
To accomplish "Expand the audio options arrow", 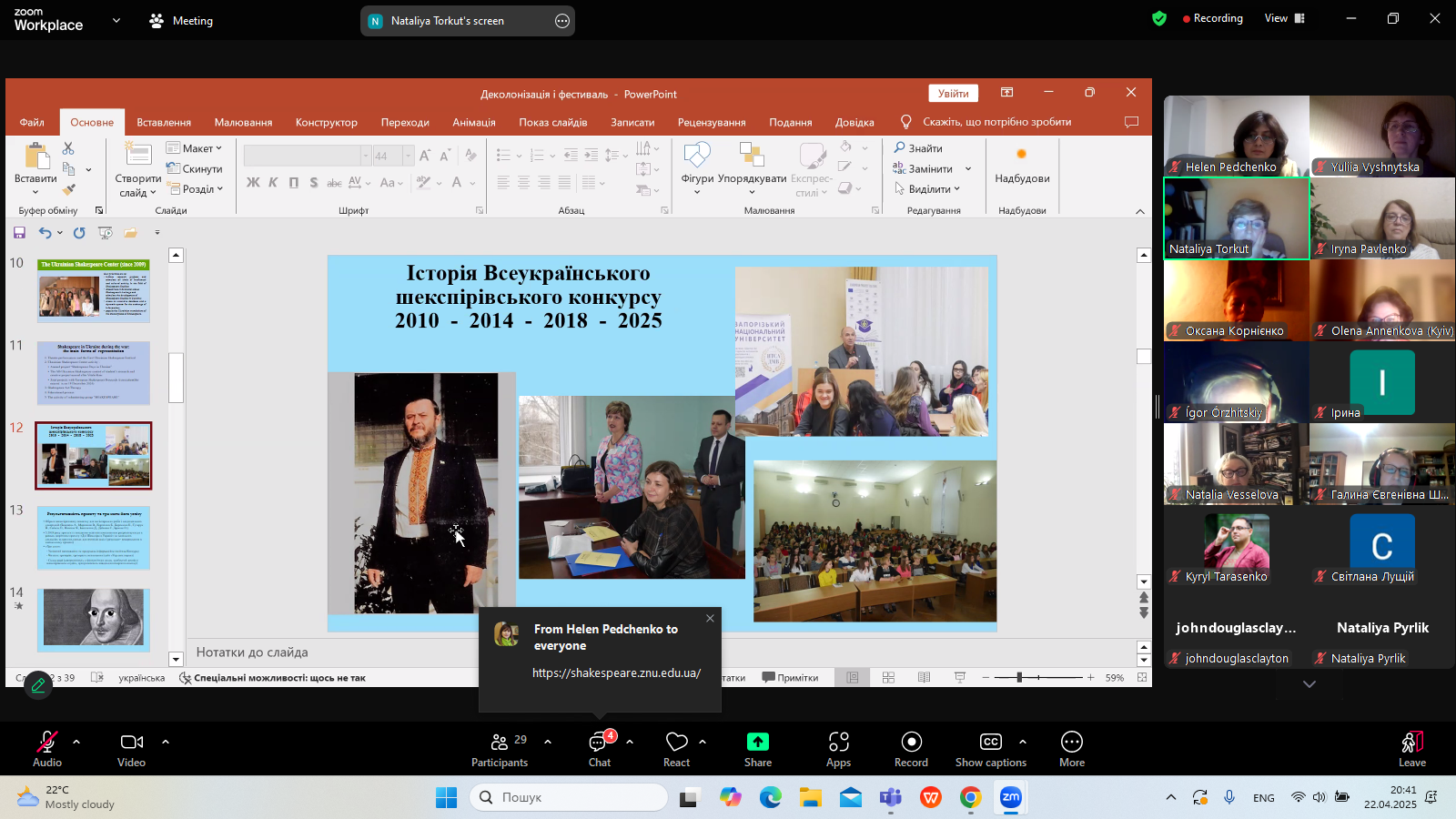I will [76, 742].
